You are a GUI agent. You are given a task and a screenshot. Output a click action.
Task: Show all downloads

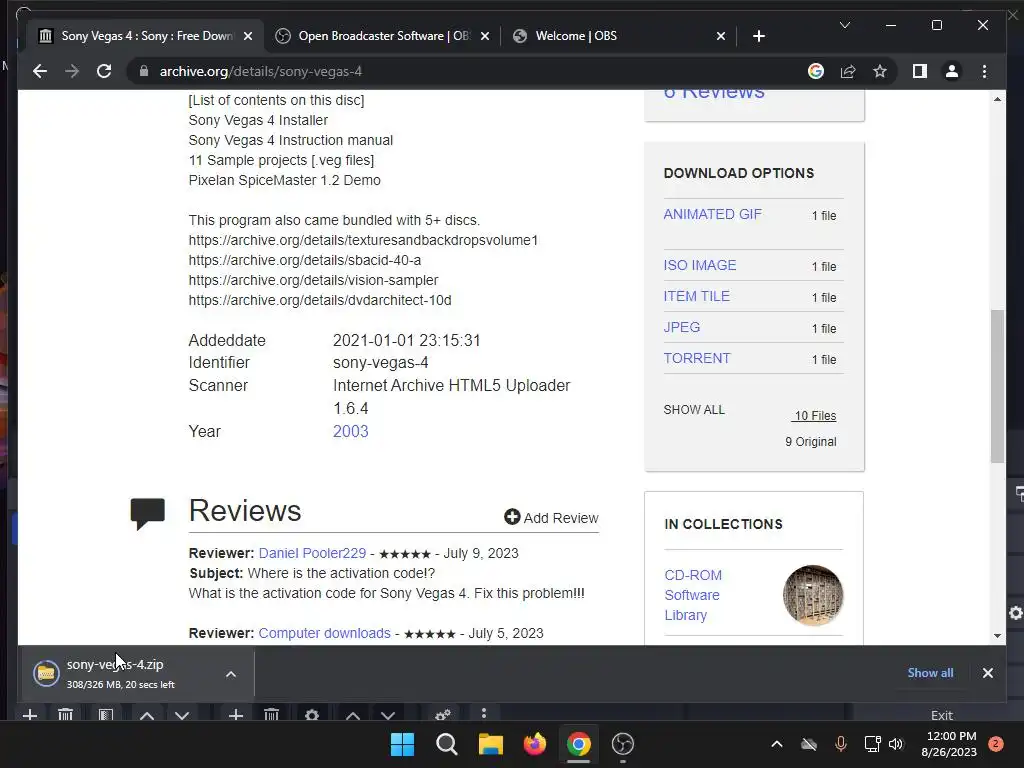[930, 673]
